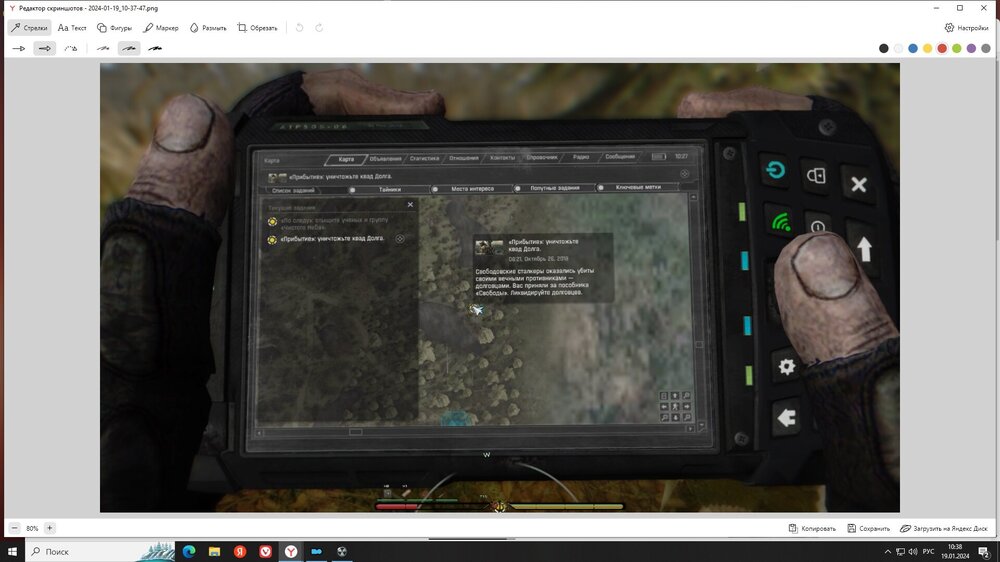Click the Список заданий button
This screenshot has width=1000, height=562.
click(293, 190)
